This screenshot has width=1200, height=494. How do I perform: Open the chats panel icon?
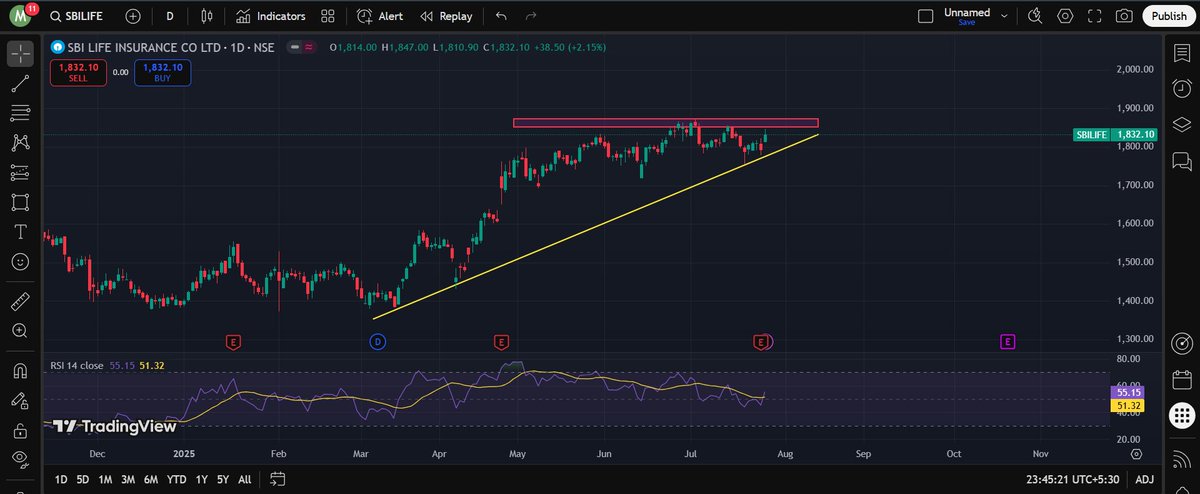1181,160
